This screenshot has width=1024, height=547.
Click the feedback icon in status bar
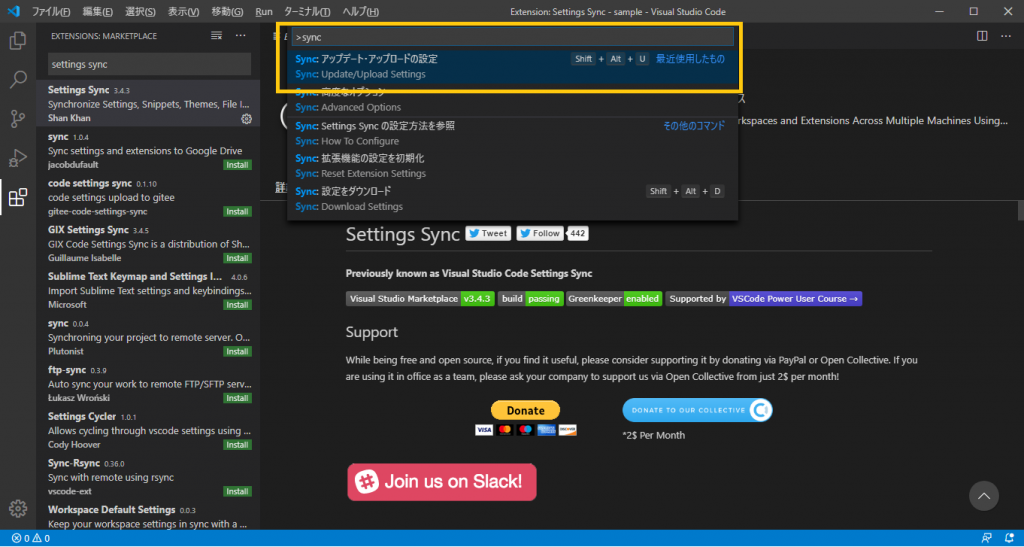tap(987, 539)
